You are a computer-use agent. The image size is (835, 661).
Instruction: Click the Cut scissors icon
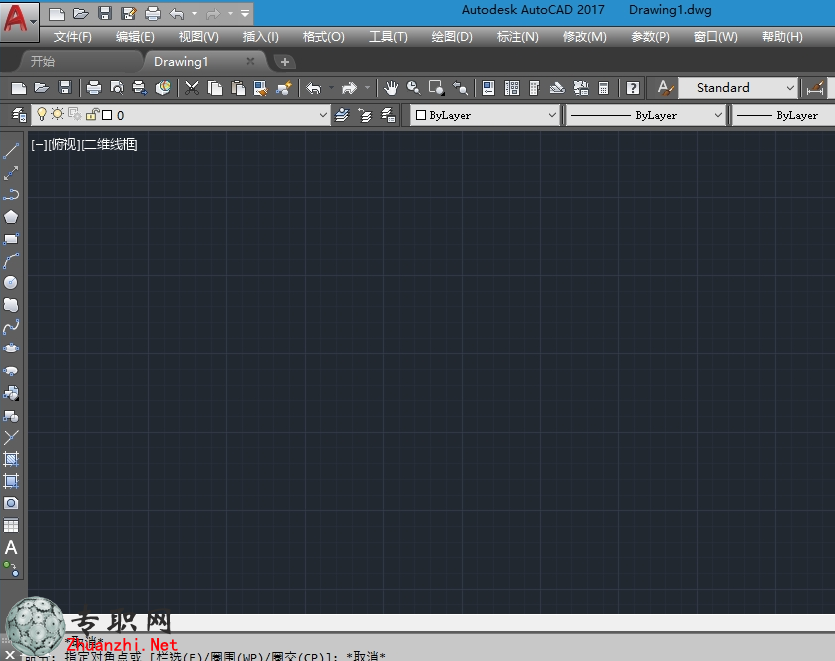tap(192, 88)
